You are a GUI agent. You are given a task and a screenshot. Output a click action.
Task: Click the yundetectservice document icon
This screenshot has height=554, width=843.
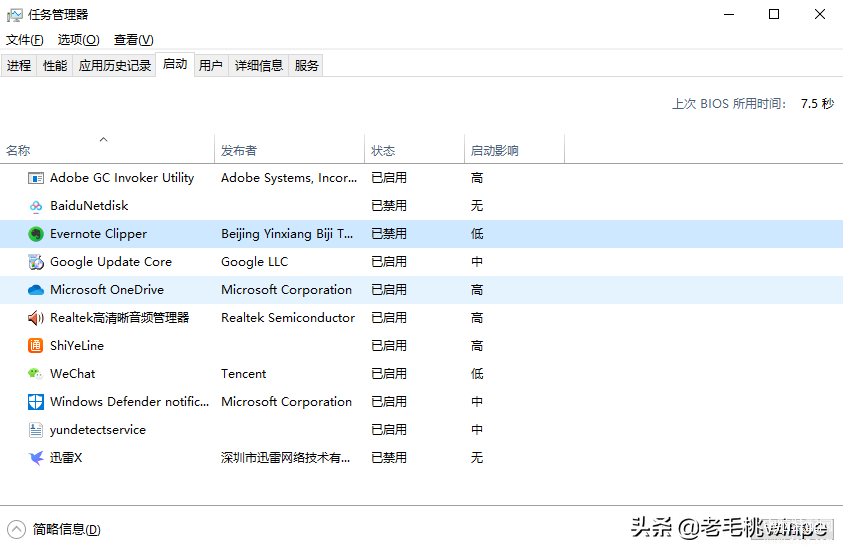35,430
